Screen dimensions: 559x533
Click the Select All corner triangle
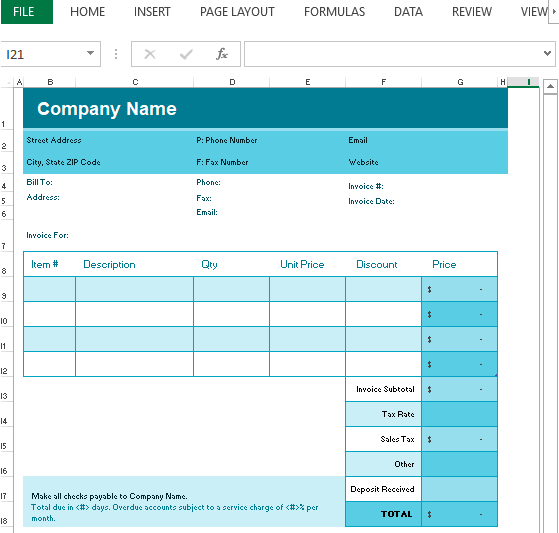pyautogui.click(x=8, y=83)
